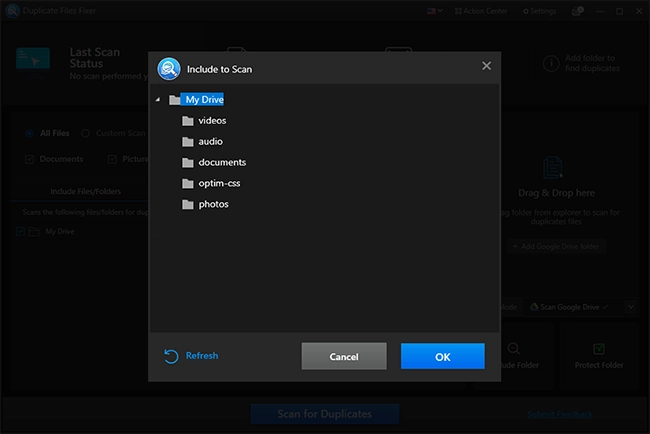Image resolution: width=650 pixels, height=434 pixels.
Task: Click the photos folder icon
Action: click(x=188, y=204)
